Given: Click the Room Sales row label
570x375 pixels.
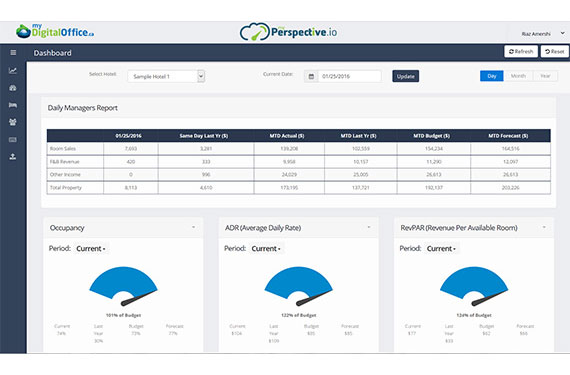Looking at the screenshot, I should point(63,149).
